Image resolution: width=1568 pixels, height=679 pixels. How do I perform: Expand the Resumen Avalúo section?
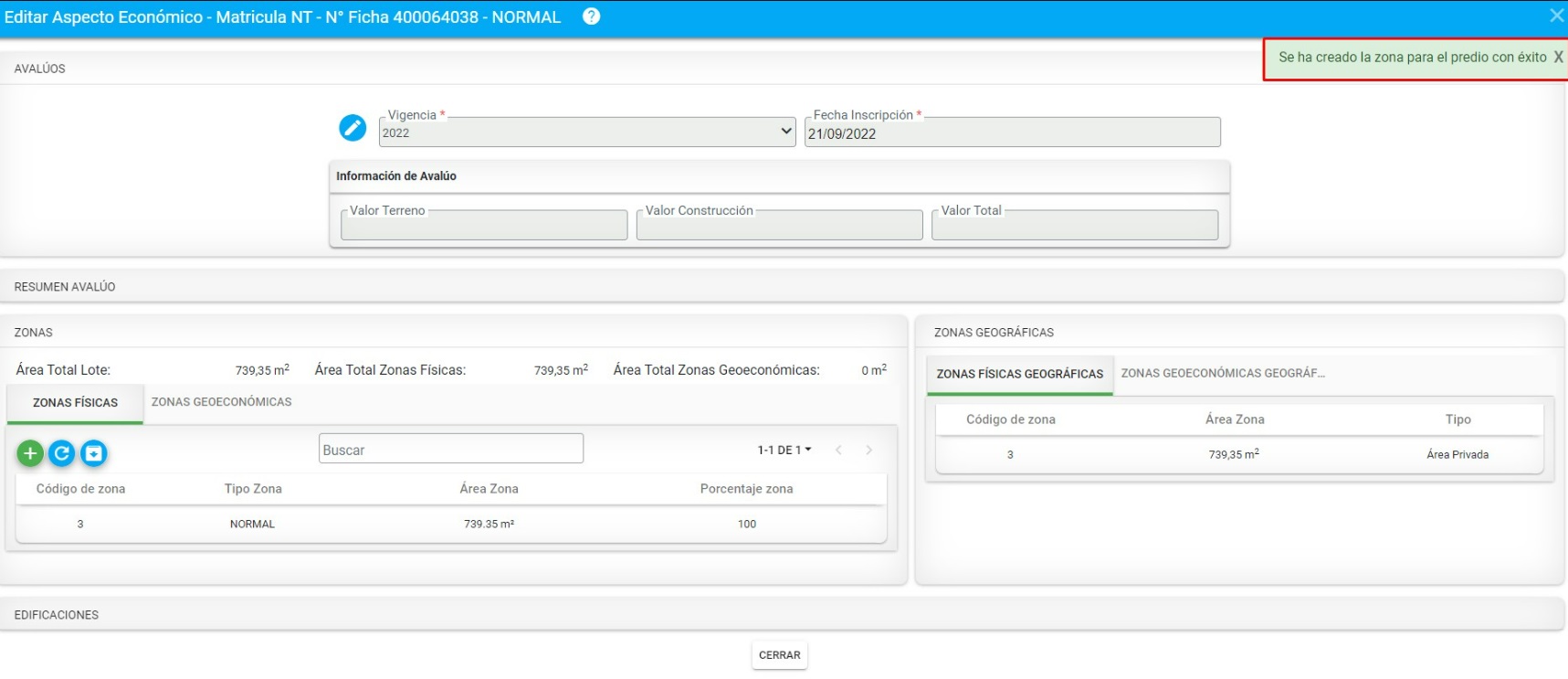64,287
